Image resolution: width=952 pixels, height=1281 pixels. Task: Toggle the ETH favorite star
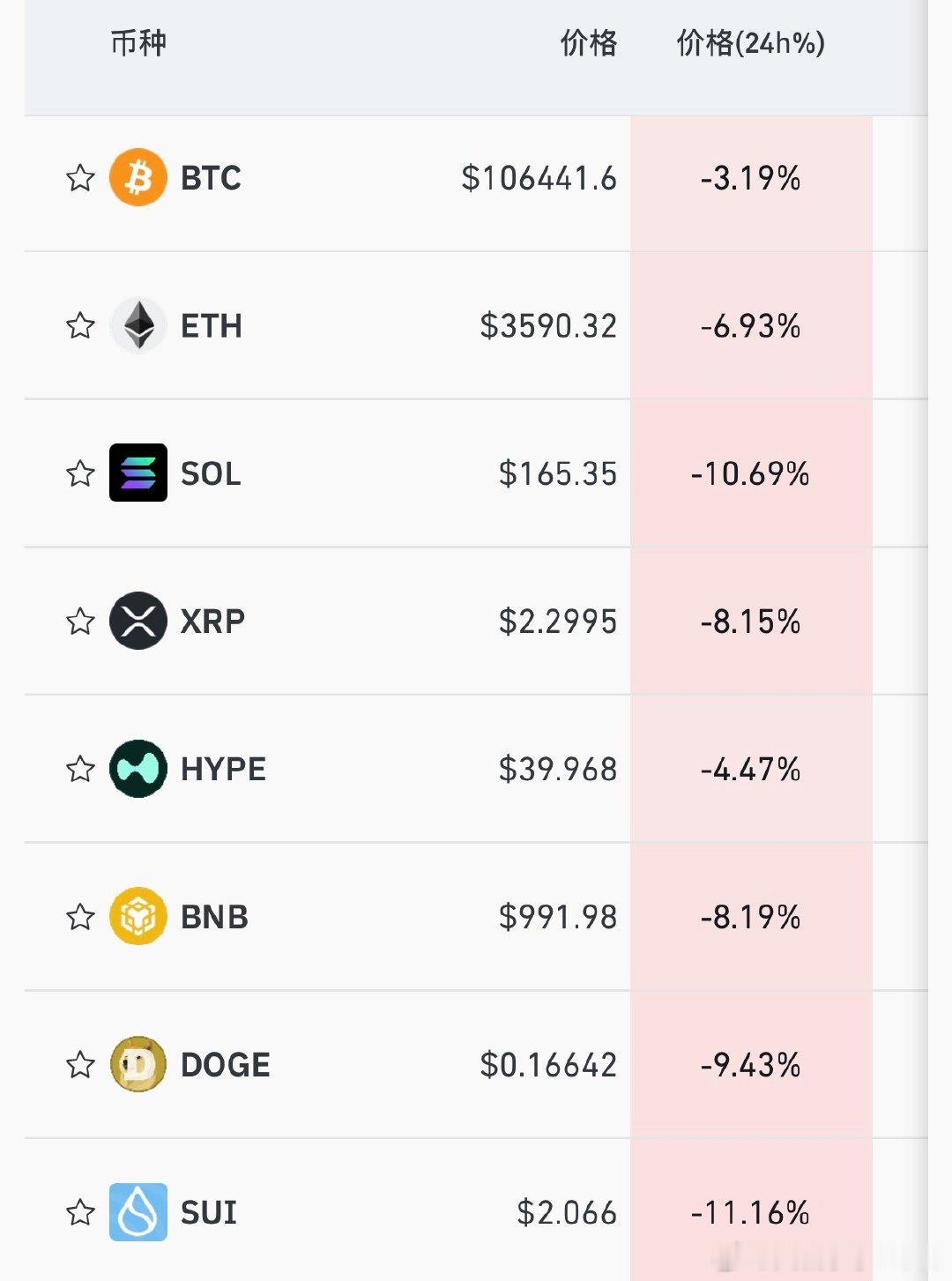pos(80,325)
